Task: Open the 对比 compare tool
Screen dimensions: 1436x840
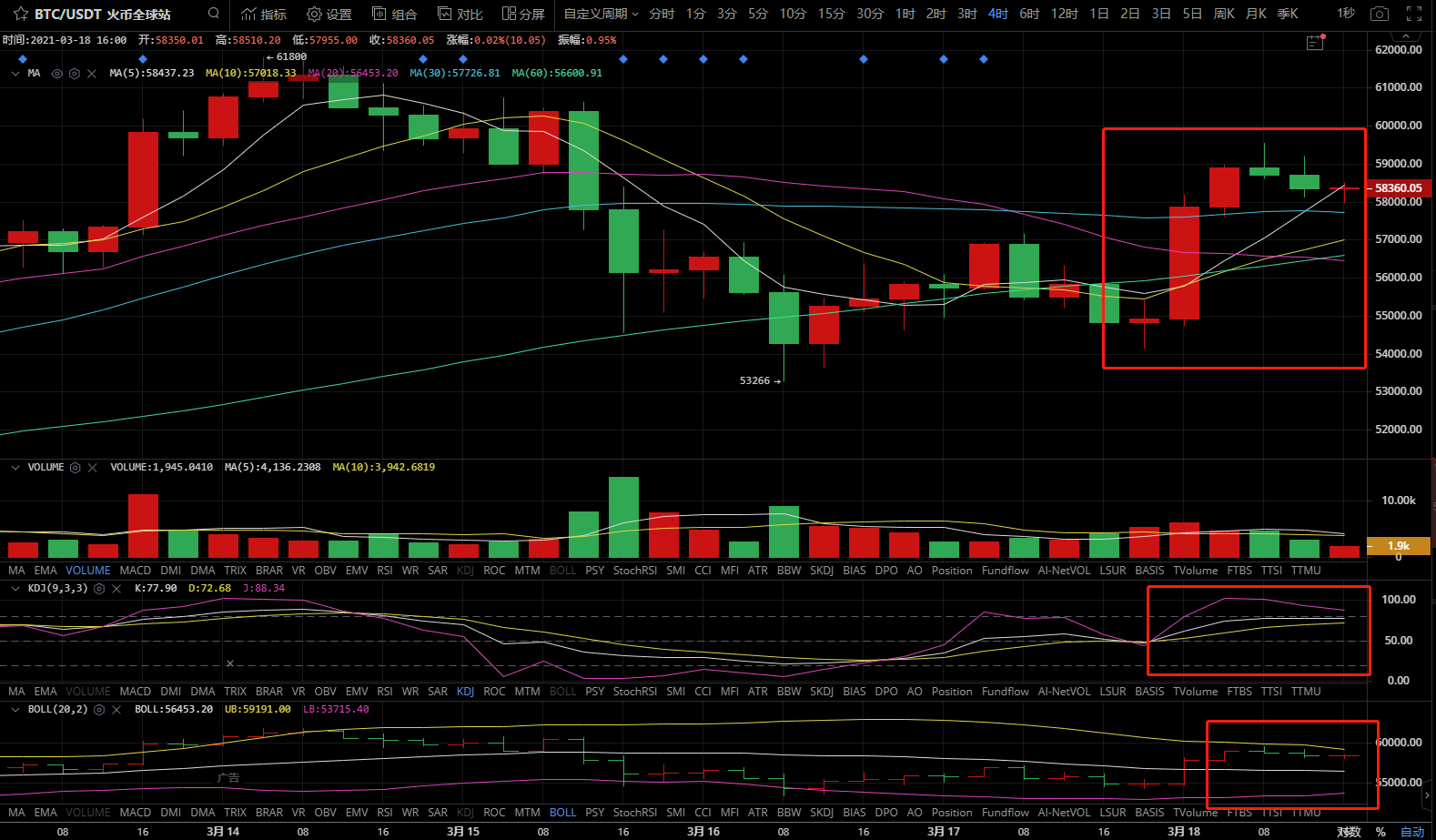Action: 460,14
